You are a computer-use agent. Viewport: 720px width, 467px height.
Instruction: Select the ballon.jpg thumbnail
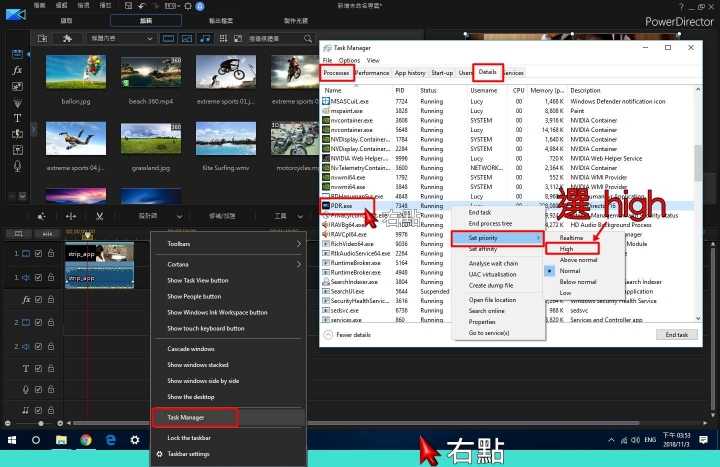76,72
